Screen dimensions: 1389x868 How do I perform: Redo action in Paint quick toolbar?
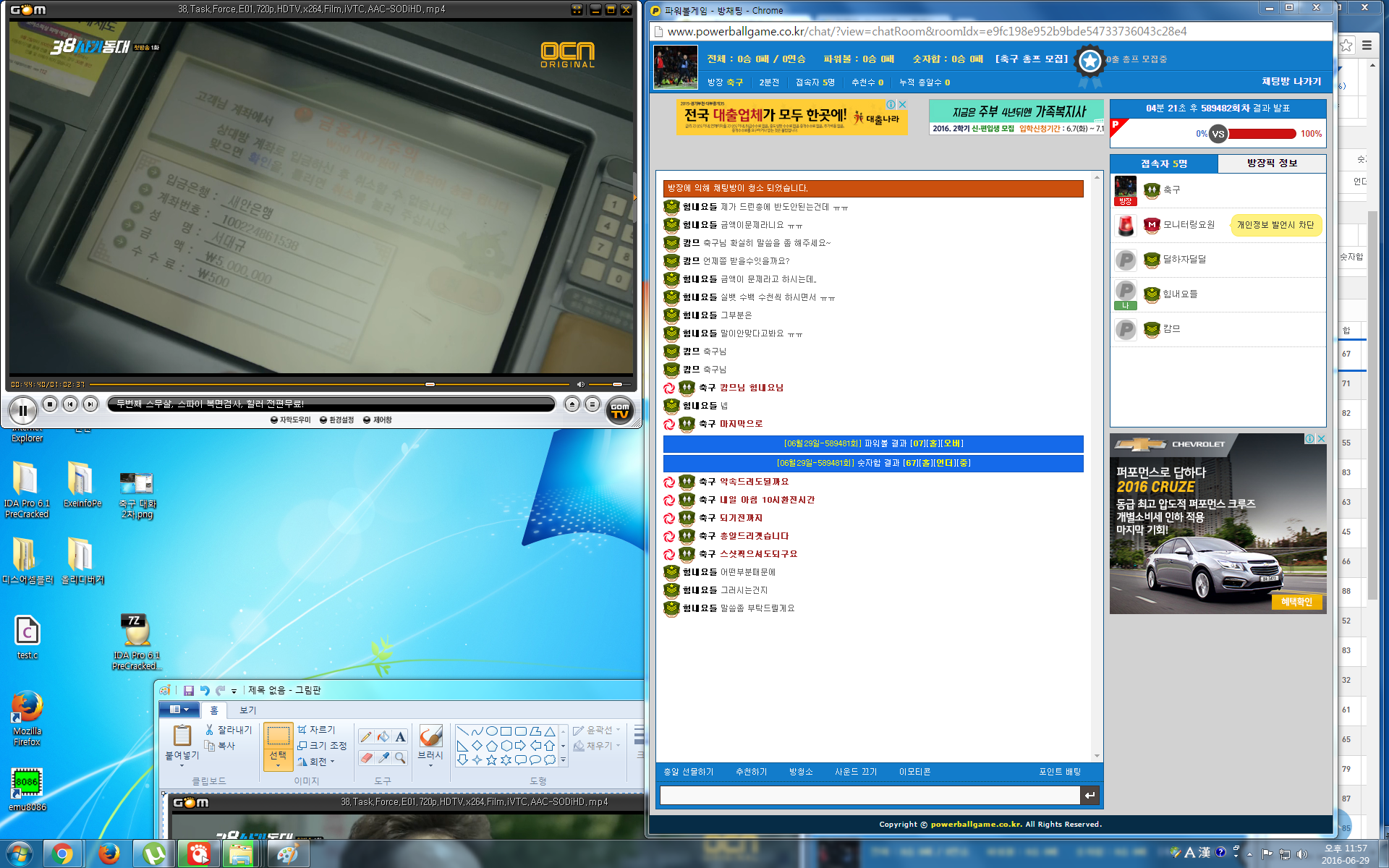point(221,690)
